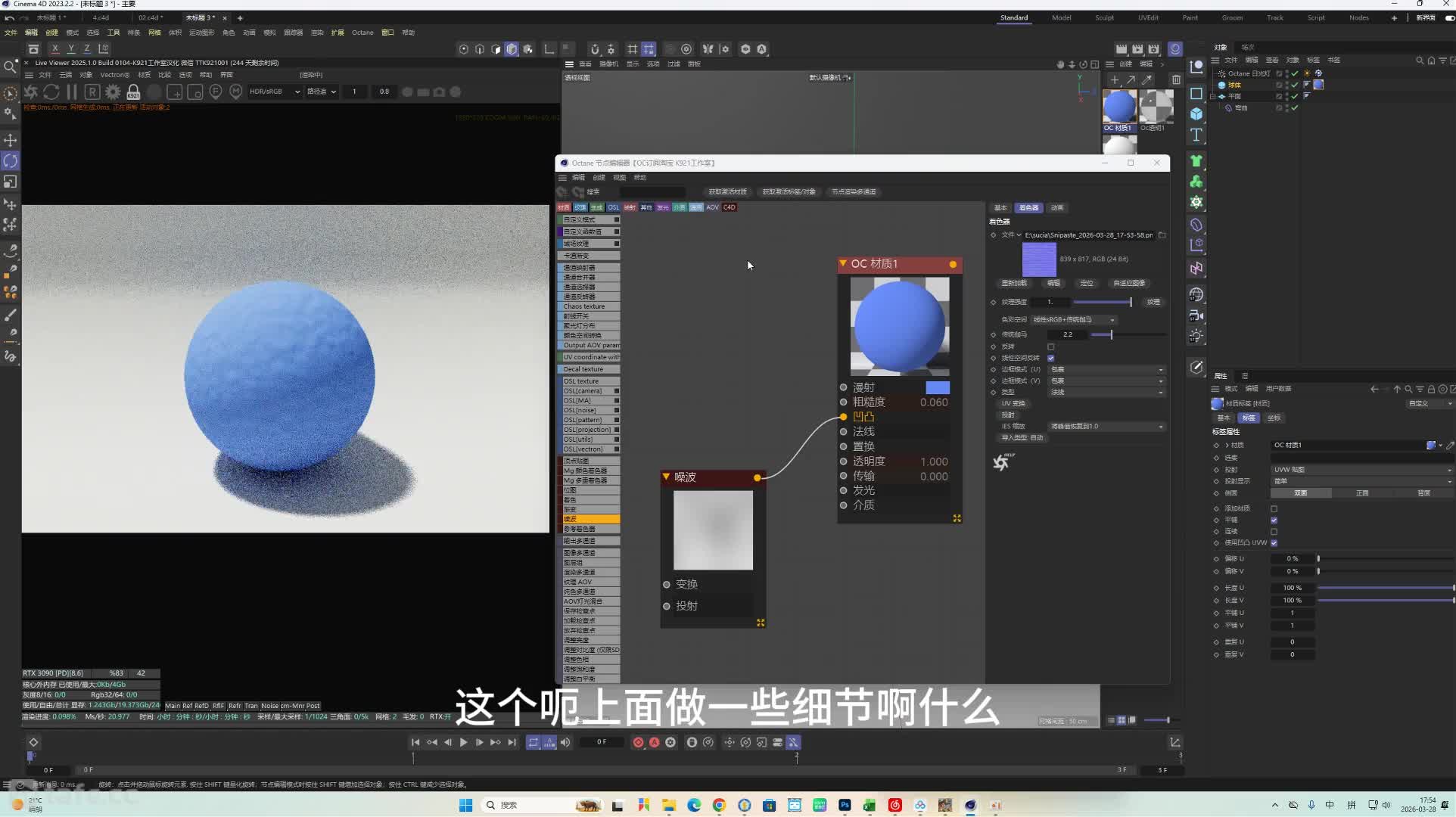Select the 噪波 node preview thumbnail

click(x=713, y=530)
